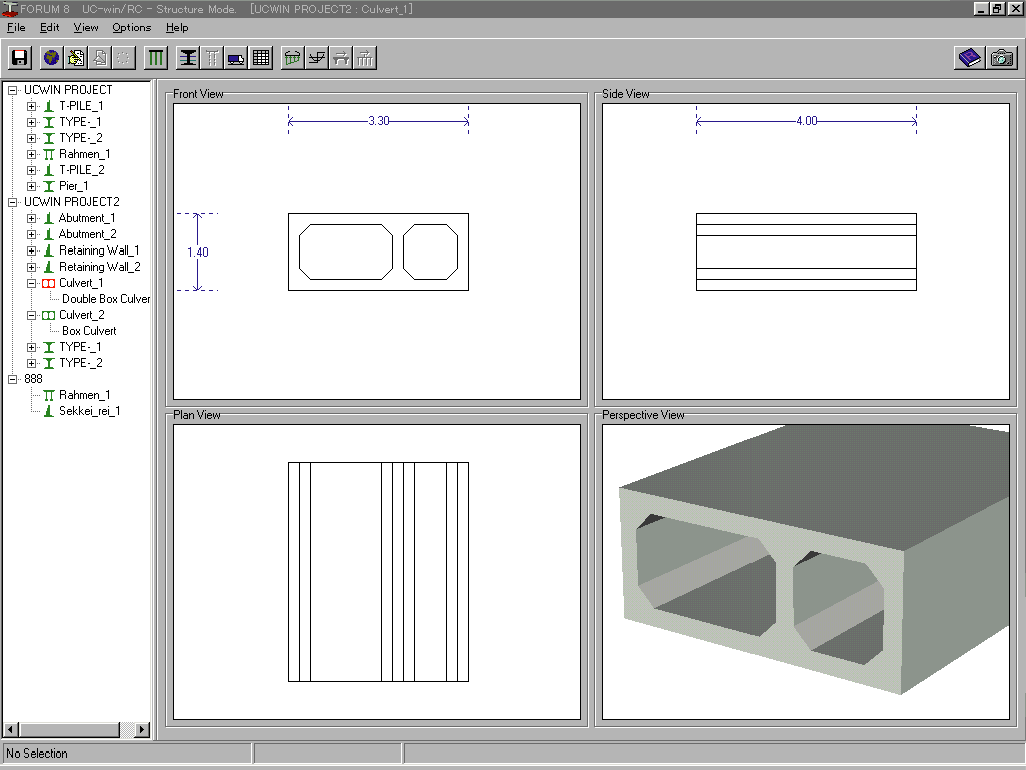Expand the Retaining Wall_1 node

pos(32,251)
